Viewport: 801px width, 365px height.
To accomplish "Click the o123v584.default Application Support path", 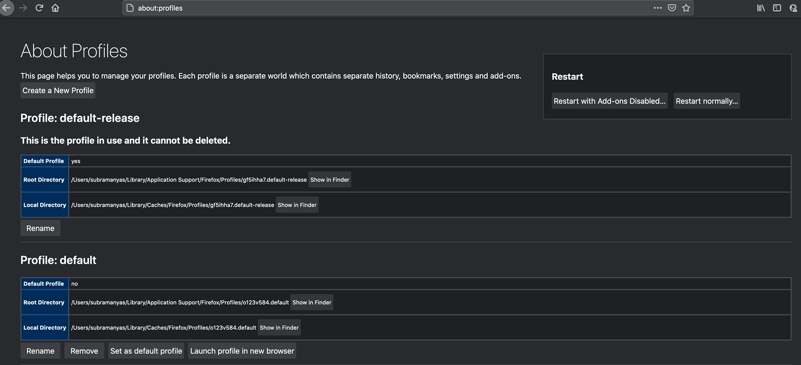I will pyautogui.click(x=180, y=302).
